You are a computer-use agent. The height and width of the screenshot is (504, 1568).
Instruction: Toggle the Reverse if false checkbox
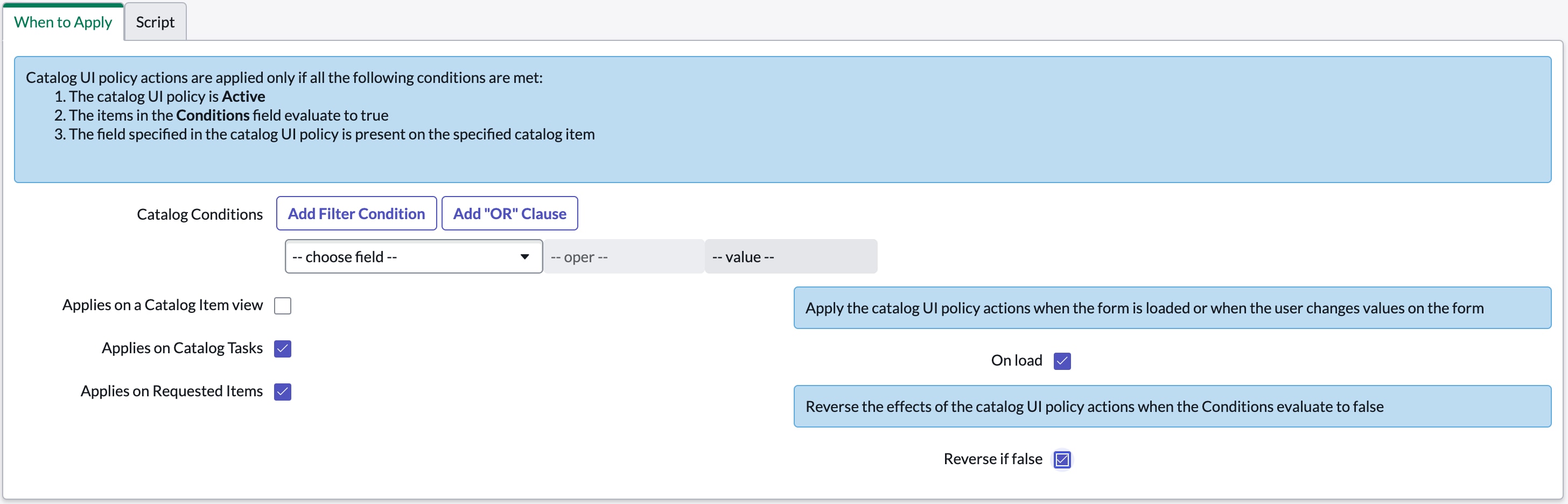click(1061, 459)
